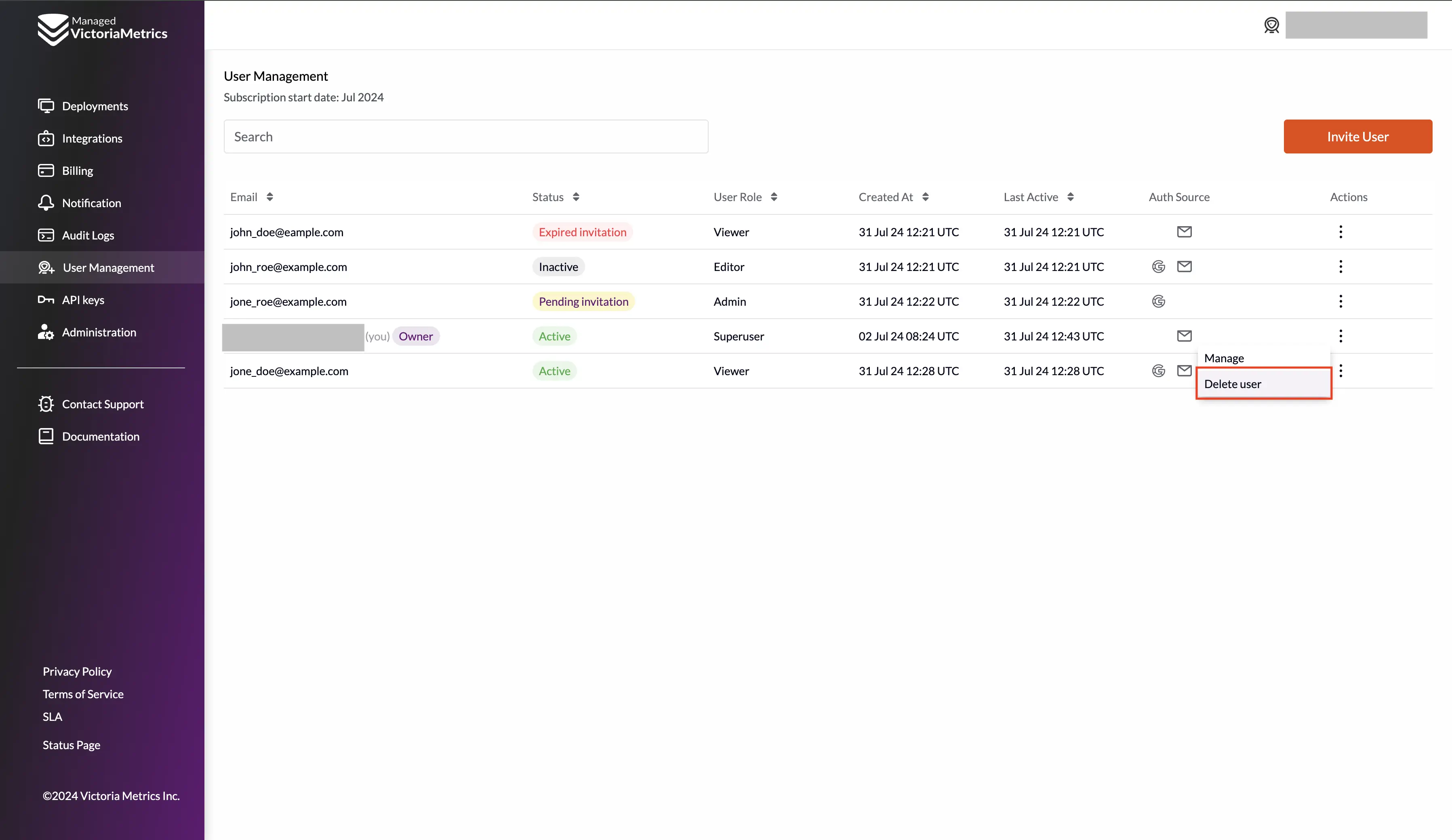The image size is (1452, 840).
Task: Click the Administration sidebar icon
Action: pyautogui.click(x=46, y=332)
